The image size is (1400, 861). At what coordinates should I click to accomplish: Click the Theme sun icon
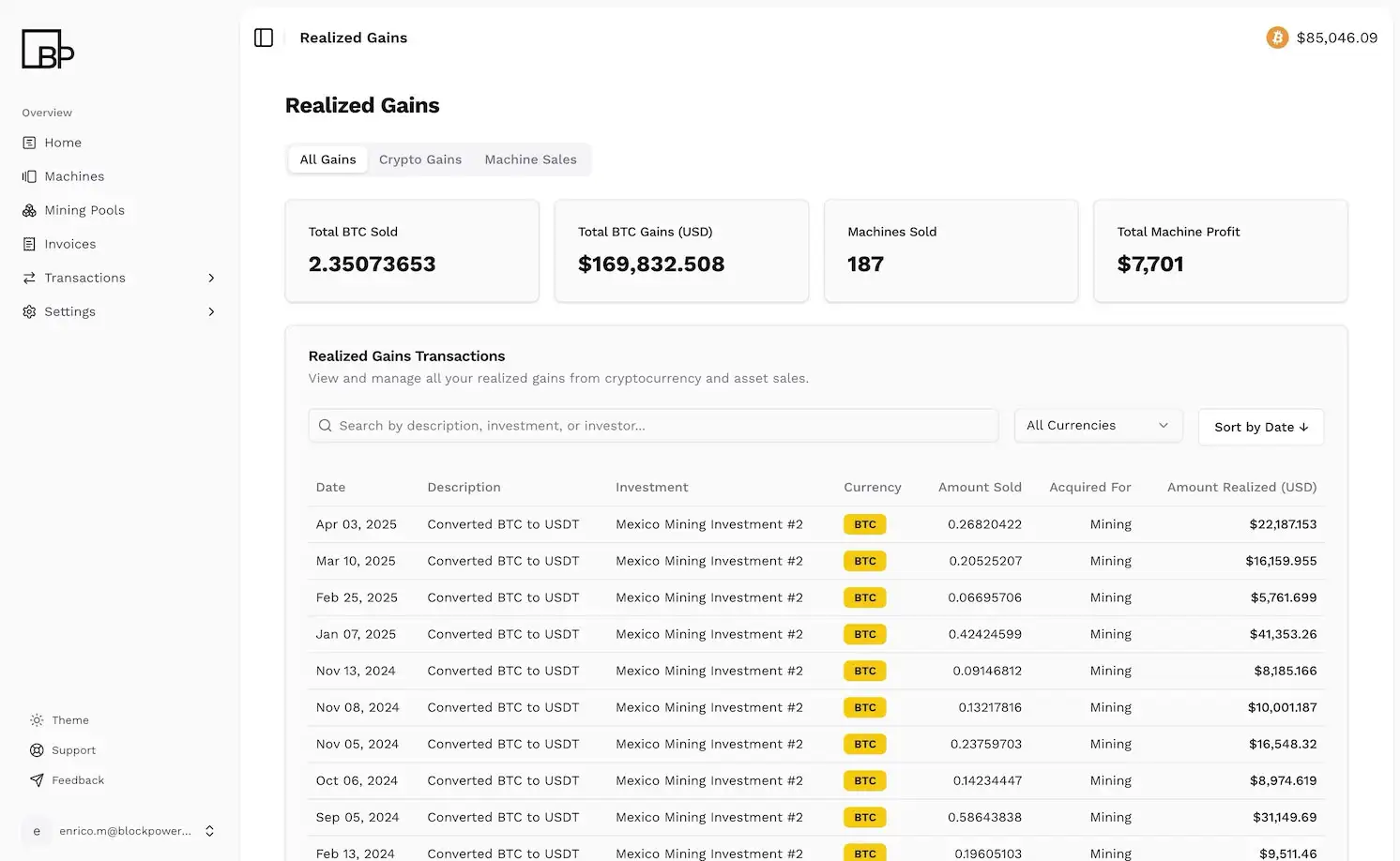tap(37, 720)
